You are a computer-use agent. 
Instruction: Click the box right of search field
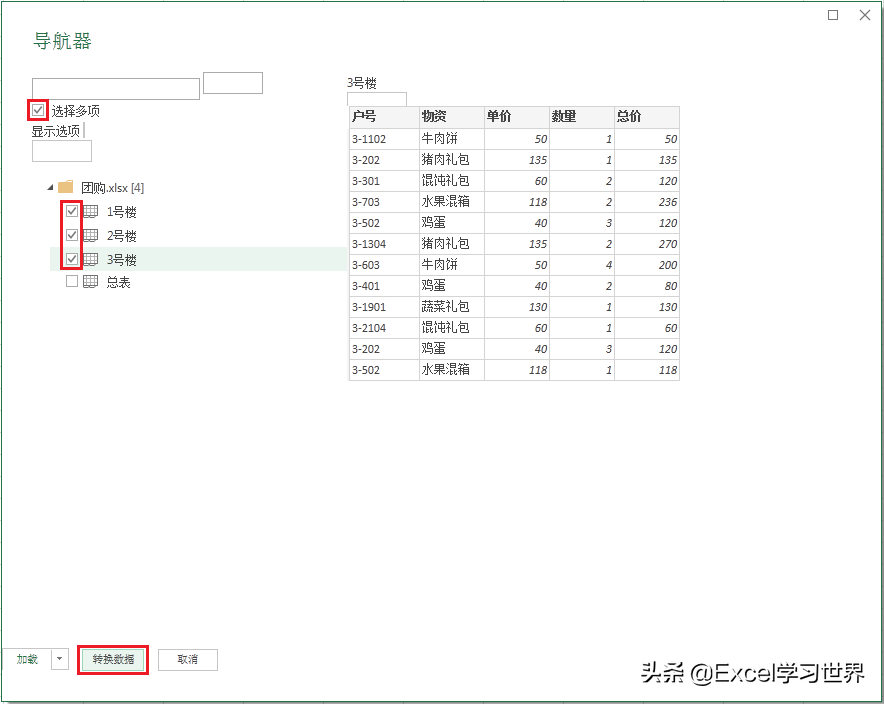coord(233,83)
